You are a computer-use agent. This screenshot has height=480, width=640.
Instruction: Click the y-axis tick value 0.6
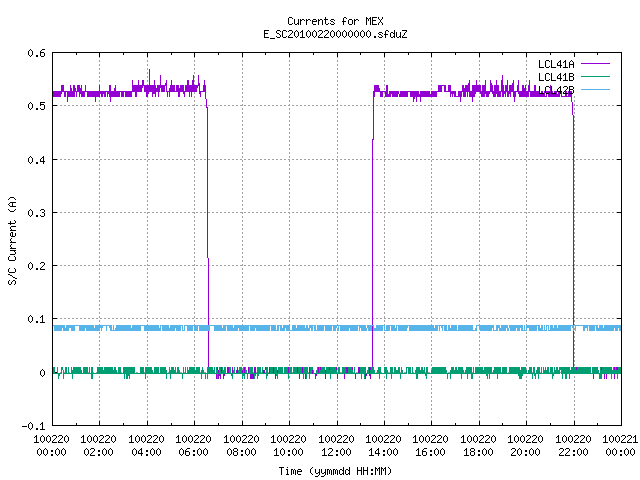pyautogui.click(x=36, y=53)
